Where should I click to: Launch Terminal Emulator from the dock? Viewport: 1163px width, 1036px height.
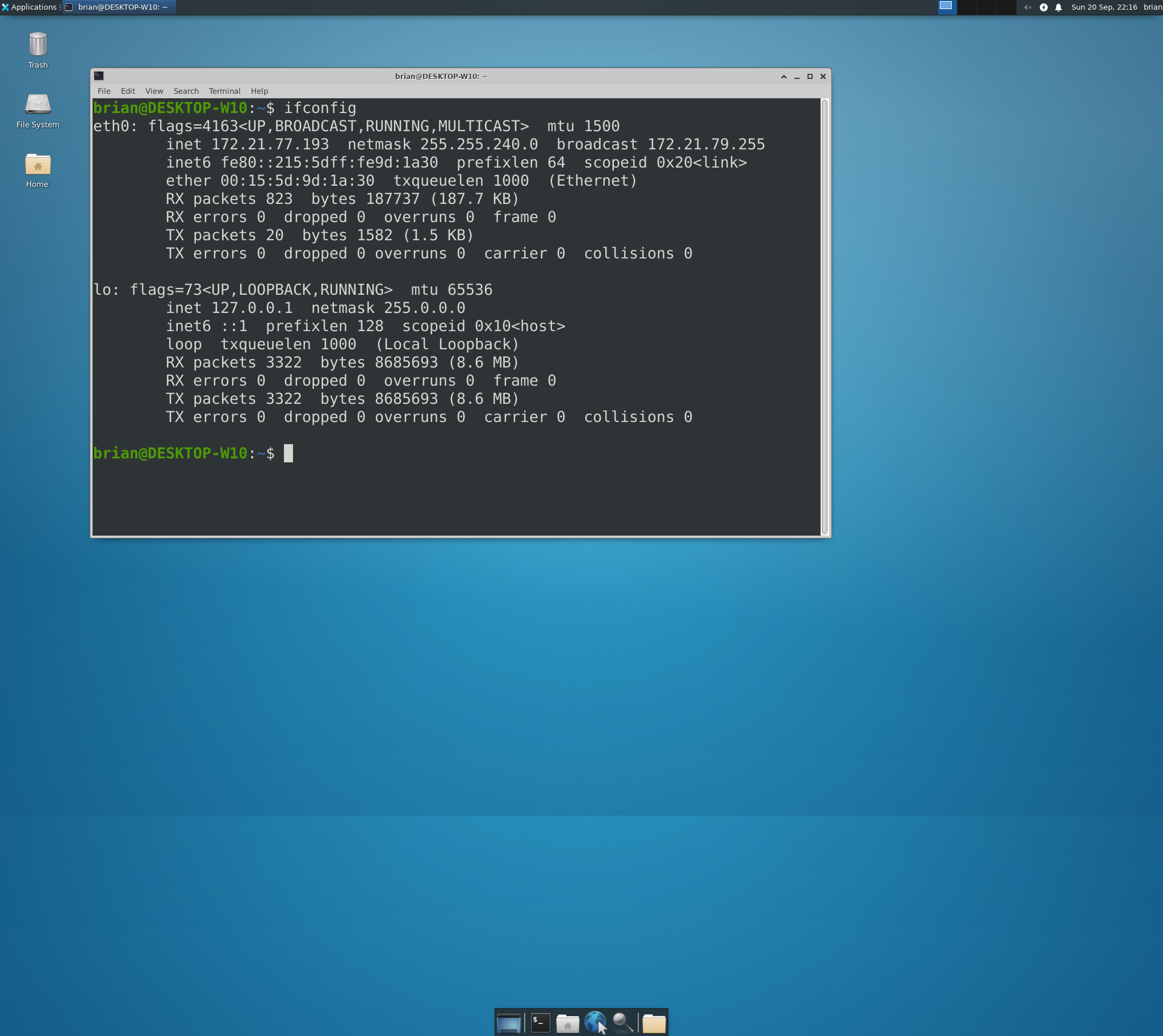(x=539, y=1023)
